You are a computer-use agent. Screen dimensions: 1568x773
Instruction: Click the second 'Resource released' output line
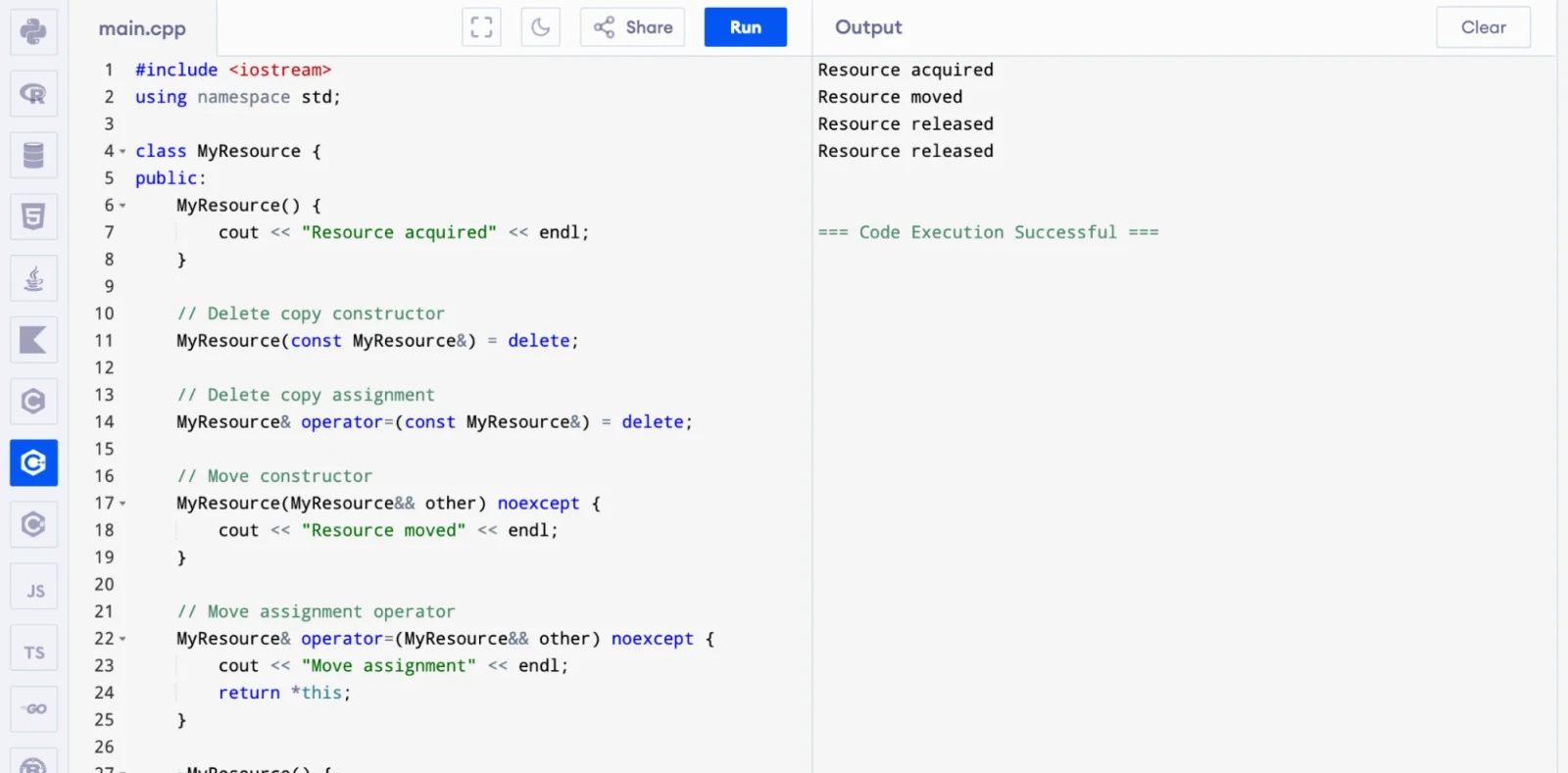click(906, 151)
